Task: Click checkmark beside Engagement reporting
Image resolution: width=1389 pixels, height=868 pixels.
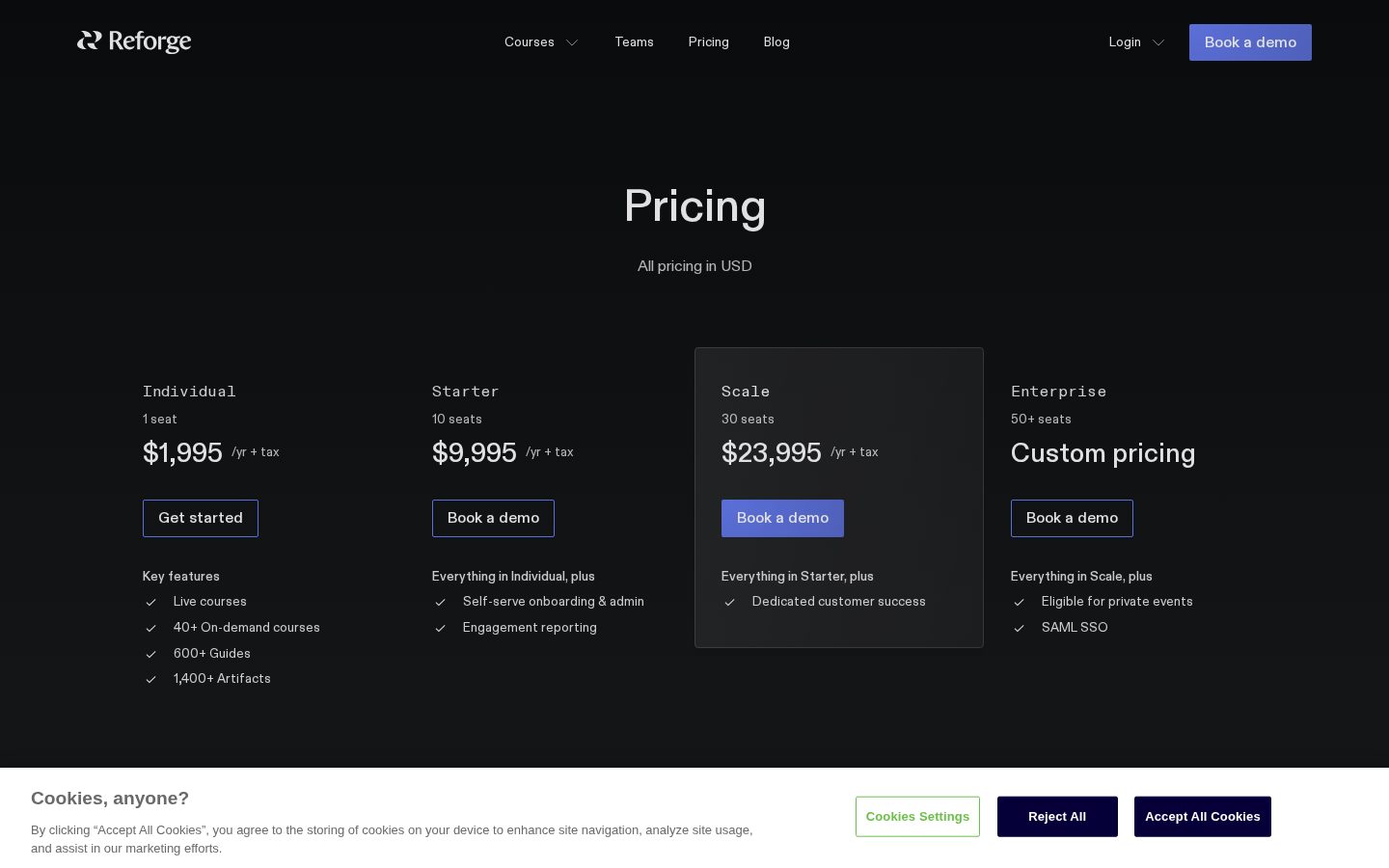Action: [440, 628]
